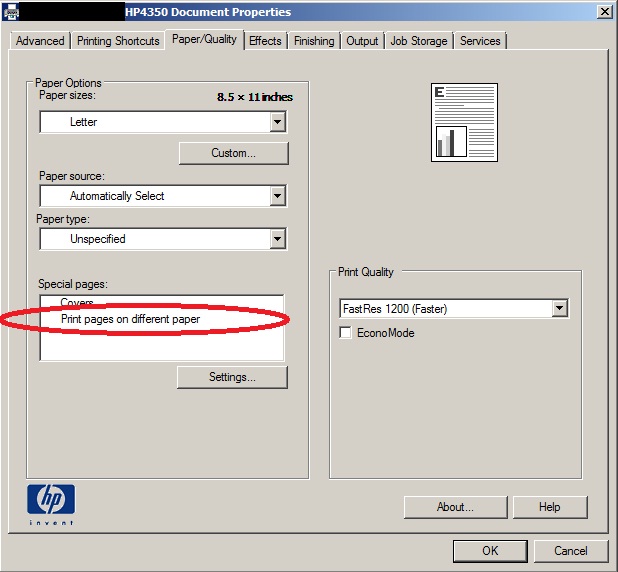Click the Custom... button

pos(233,153)
